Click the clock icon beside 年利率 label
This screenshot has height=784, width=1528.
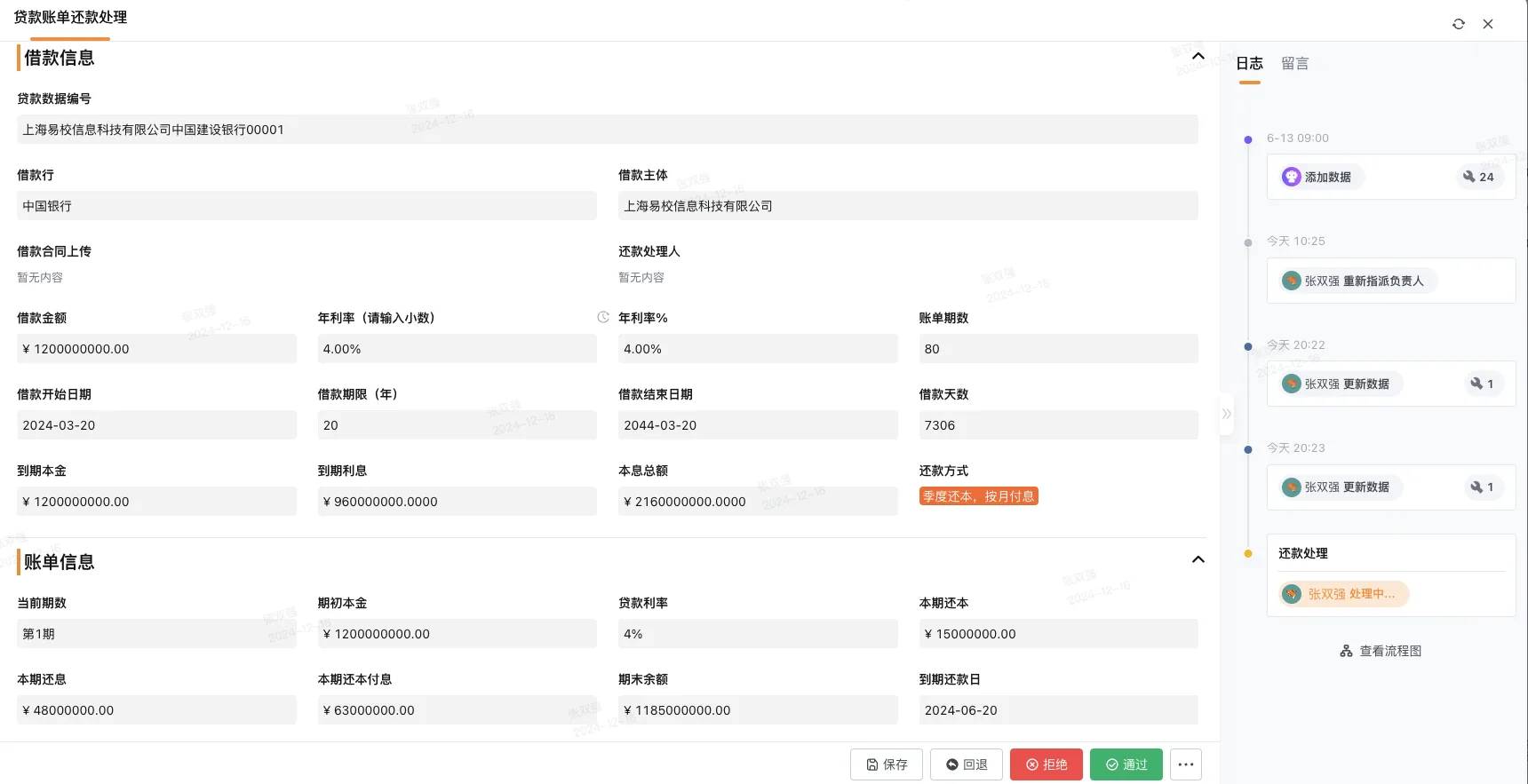(603, 317)
